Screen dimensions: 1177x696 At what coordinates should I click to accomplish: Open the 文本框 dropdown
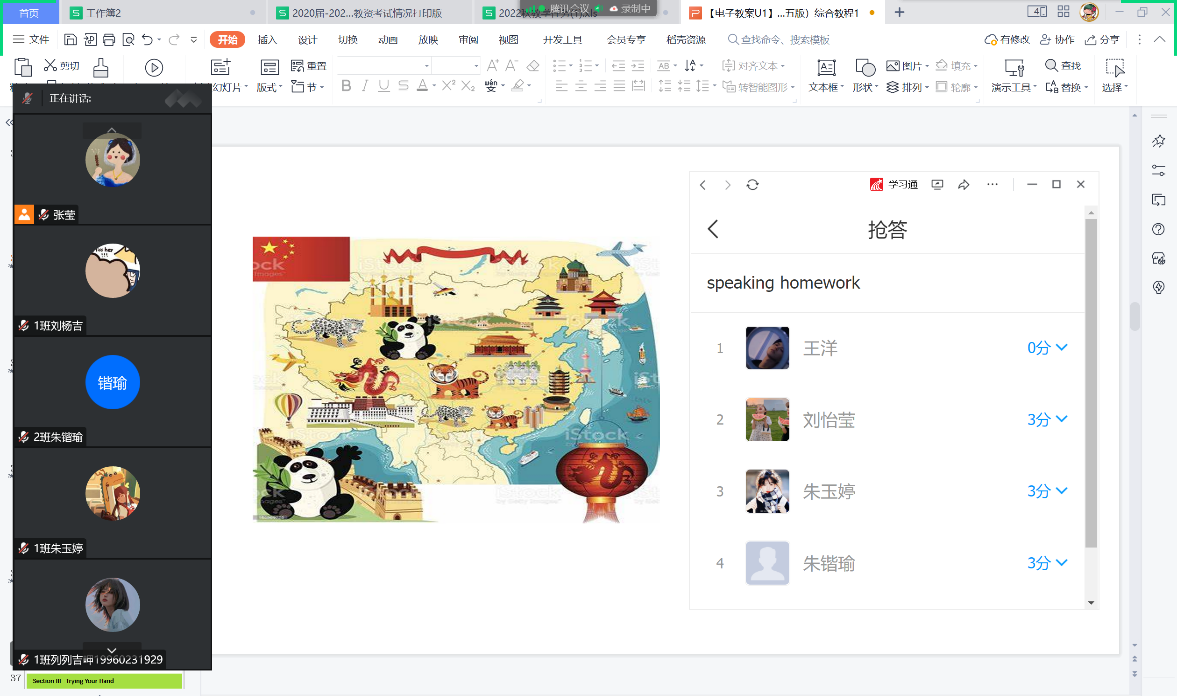tap(826, 87)
